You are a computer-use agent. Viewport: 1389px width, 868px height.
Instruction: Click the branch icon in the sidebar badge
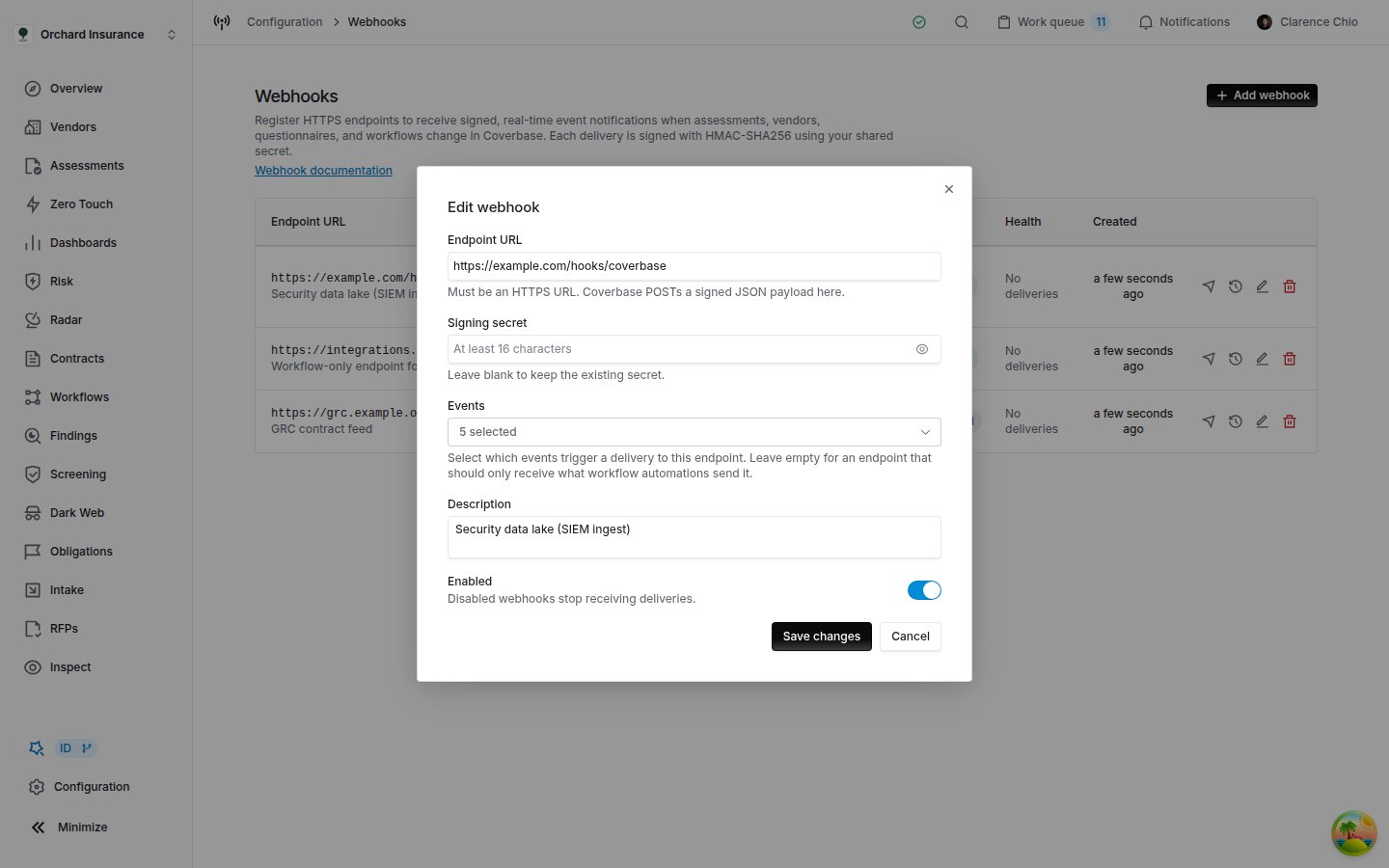coord(86,748)
